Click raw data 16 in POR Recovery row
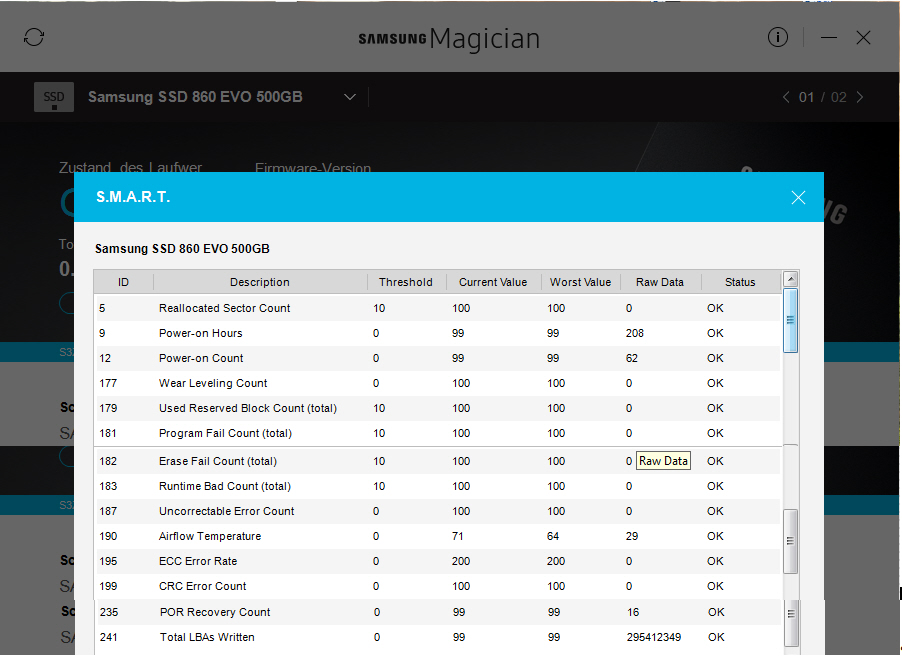 (x=633, y=613)
